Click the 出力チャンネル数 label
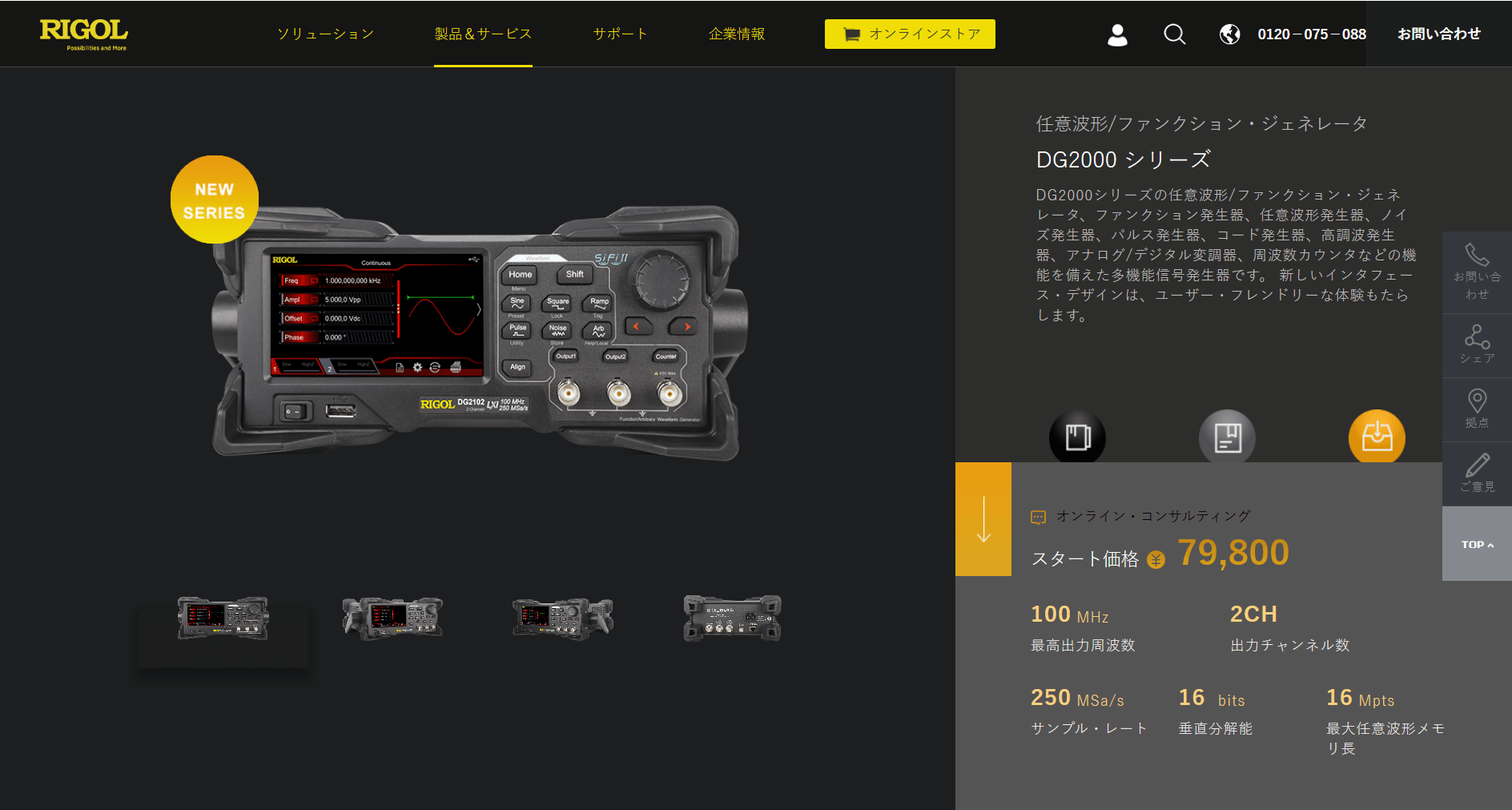 [x=1289, y=645]
